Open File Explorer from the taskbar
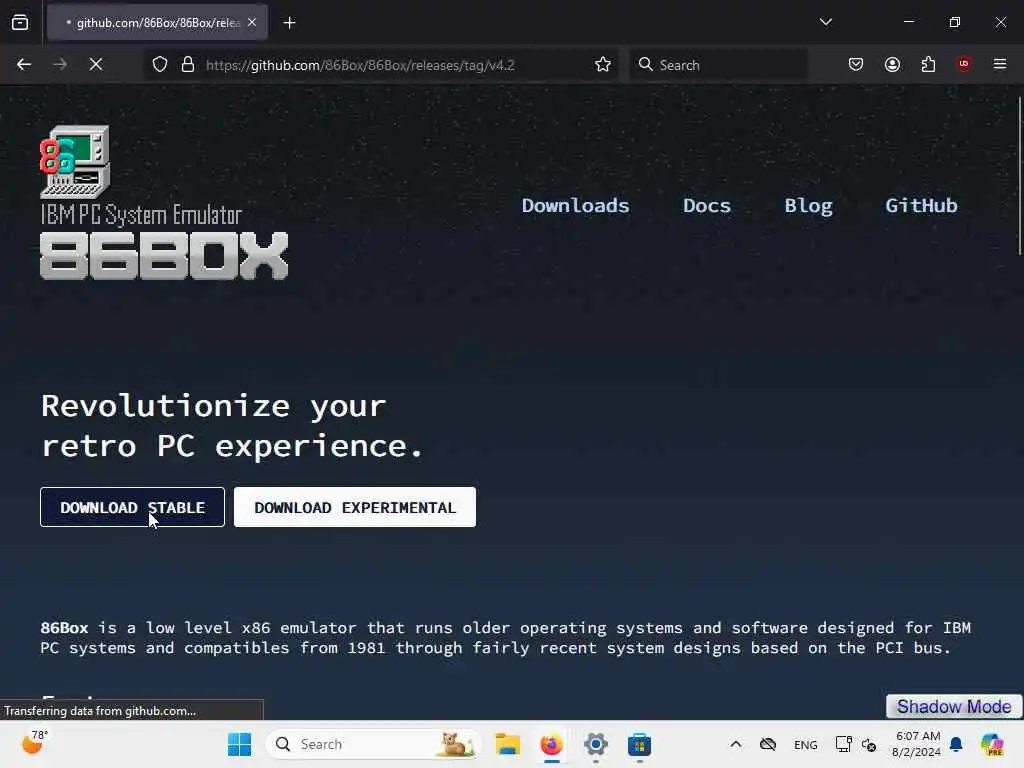 click(x=507, y=744)
